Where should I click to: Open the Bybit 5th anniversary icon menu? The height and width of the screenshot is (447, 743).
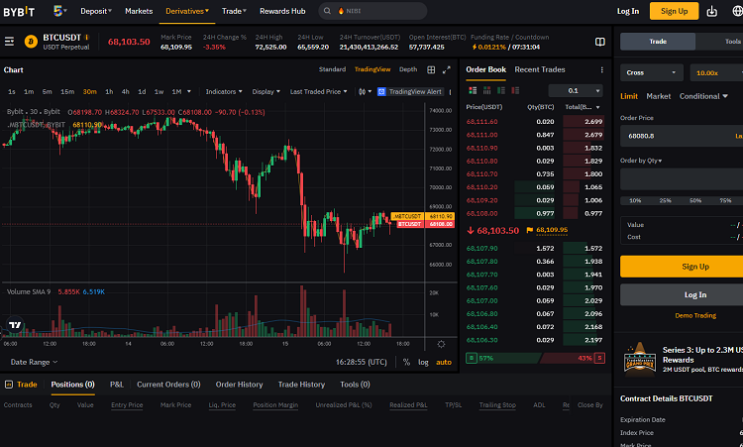coord(59,11)
